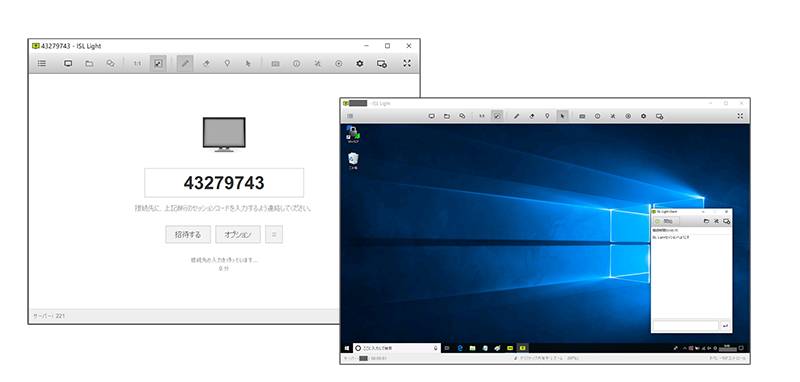Screen dimensions: 800x382
Task: Click info circle icon in waiting window
Action: (x=296, y=64)
